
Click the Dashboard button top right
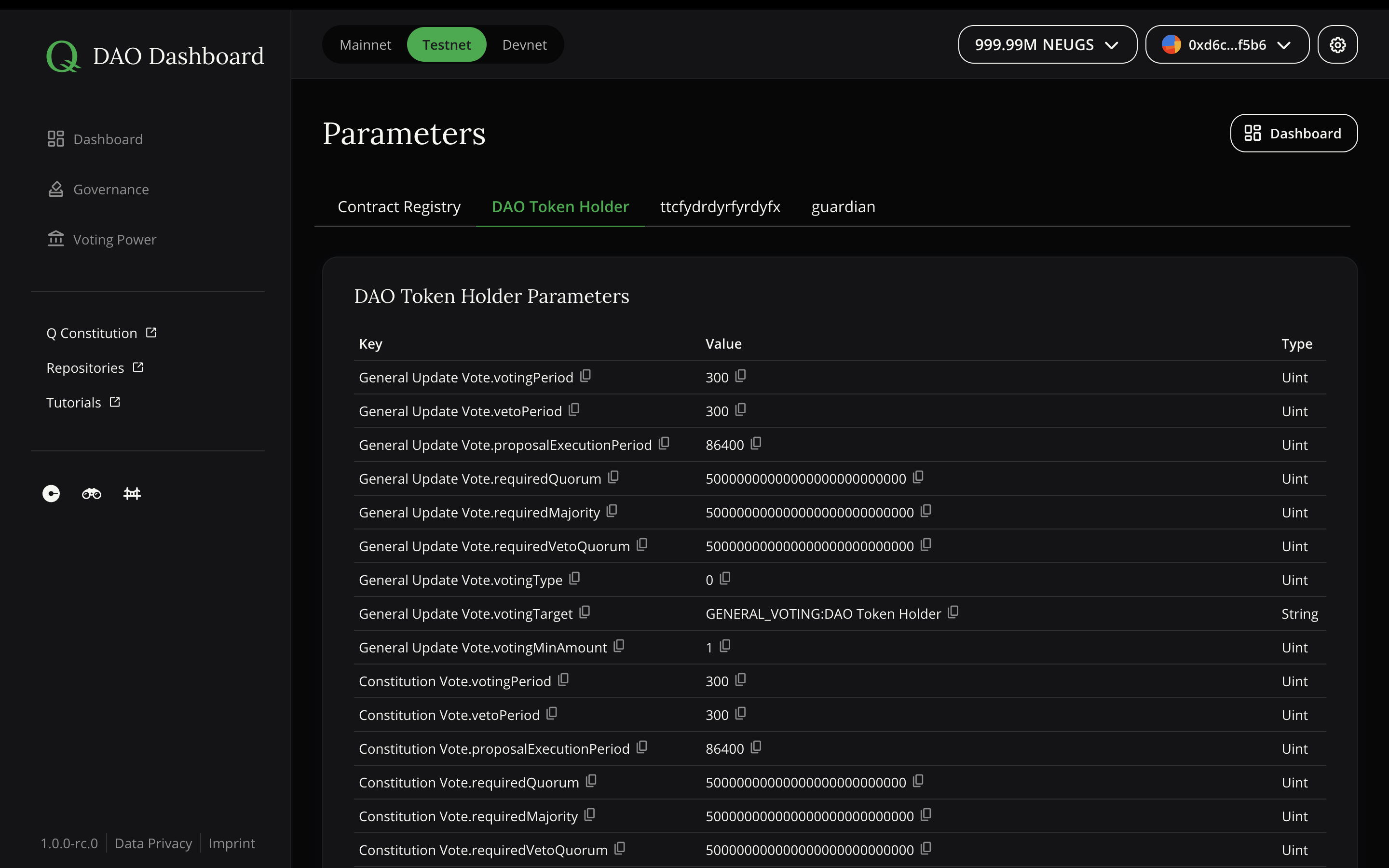1293,132
